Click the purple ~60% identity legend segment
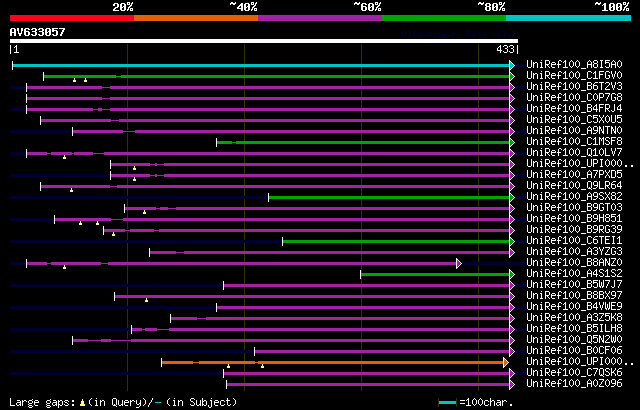Viewport: 640px width, 410px height. [320, 18]
